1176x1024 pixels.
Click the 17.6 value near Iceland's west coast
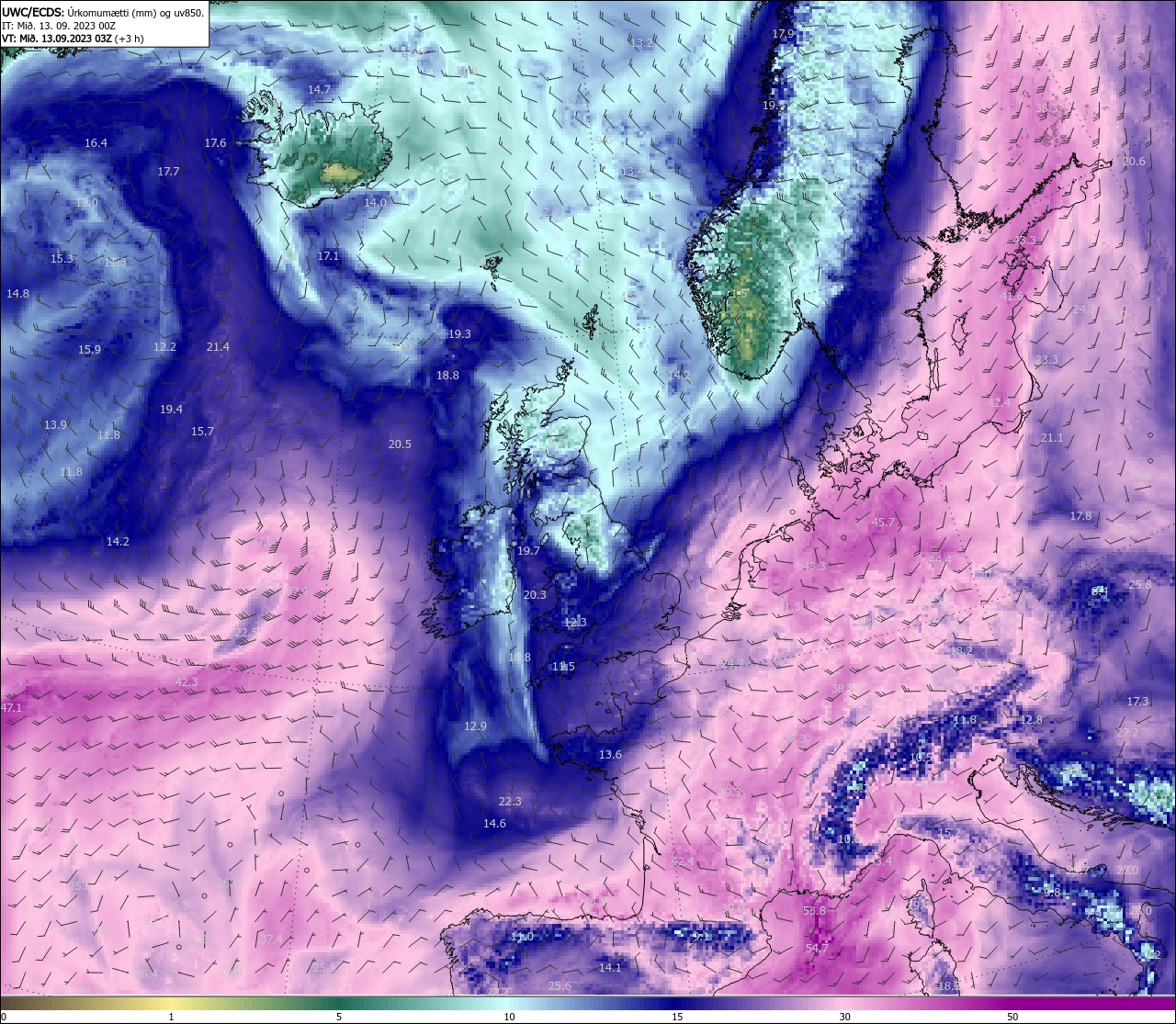coord(215,142)
